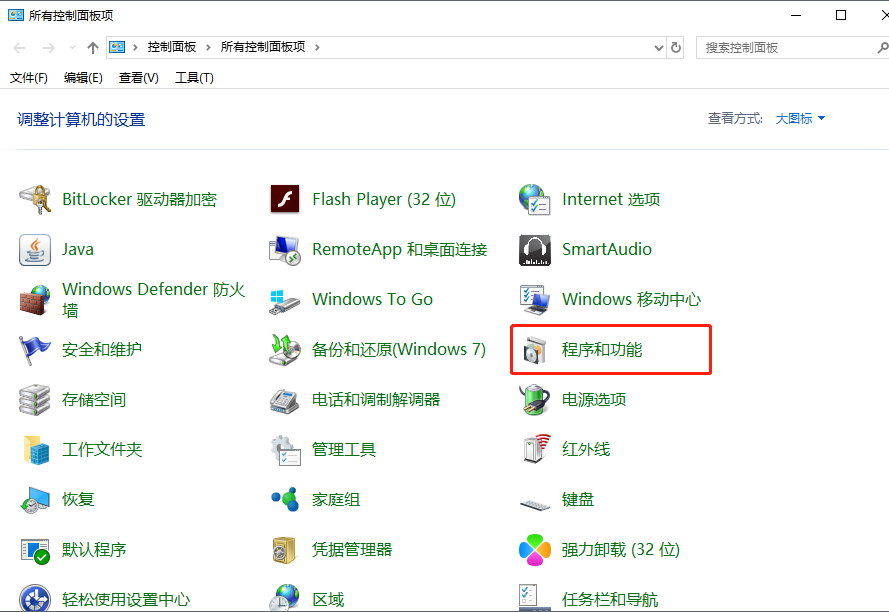Click the 工作文件夹 icon
Image resolution: width=889 pixels, height=612 pixels.
tap(36, 450)
